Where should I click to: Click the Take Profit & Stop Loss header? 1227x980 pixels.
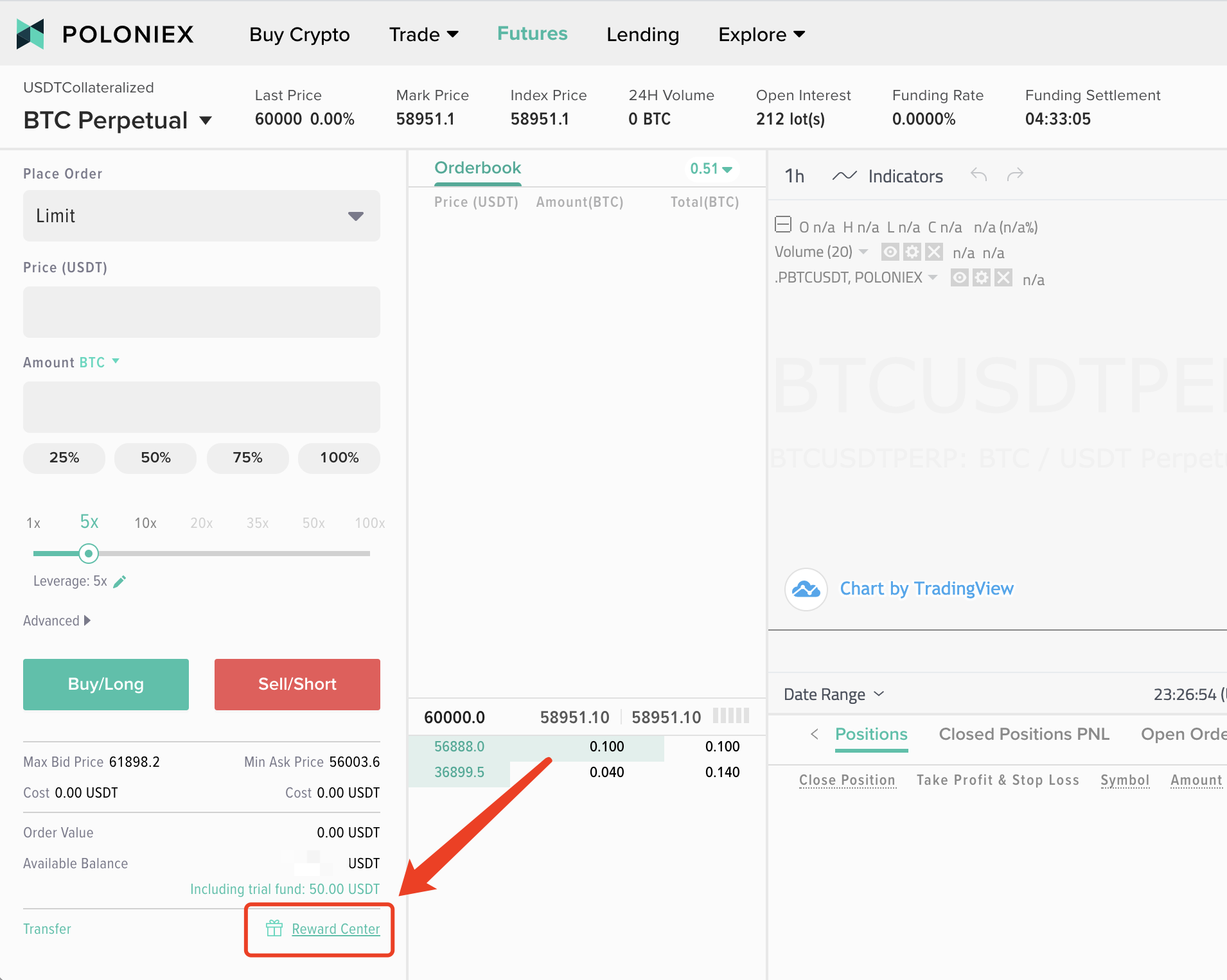tap(998, 780)
